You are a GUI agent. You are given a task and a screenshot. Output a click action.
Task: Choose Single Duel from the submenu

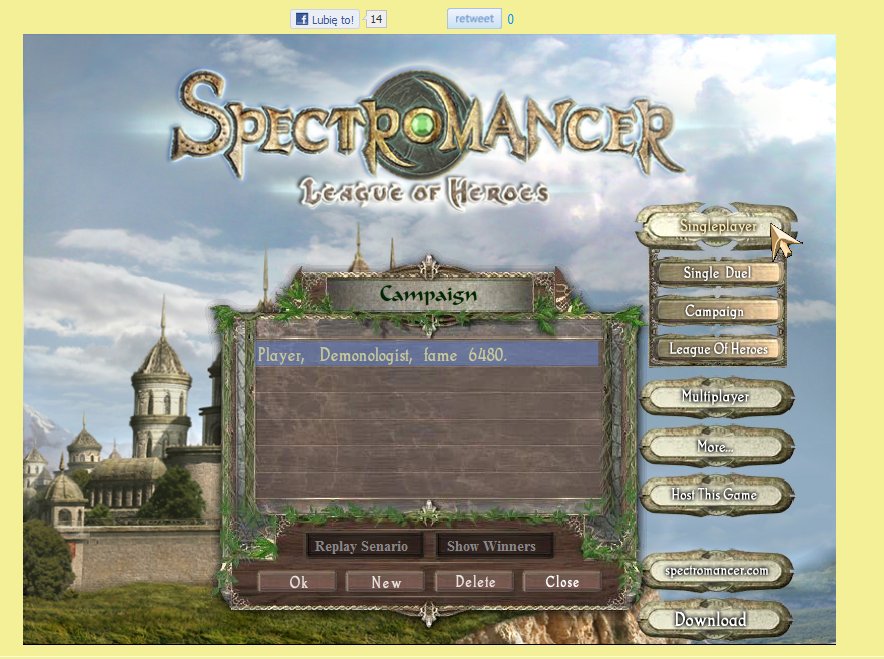(717, 273)
